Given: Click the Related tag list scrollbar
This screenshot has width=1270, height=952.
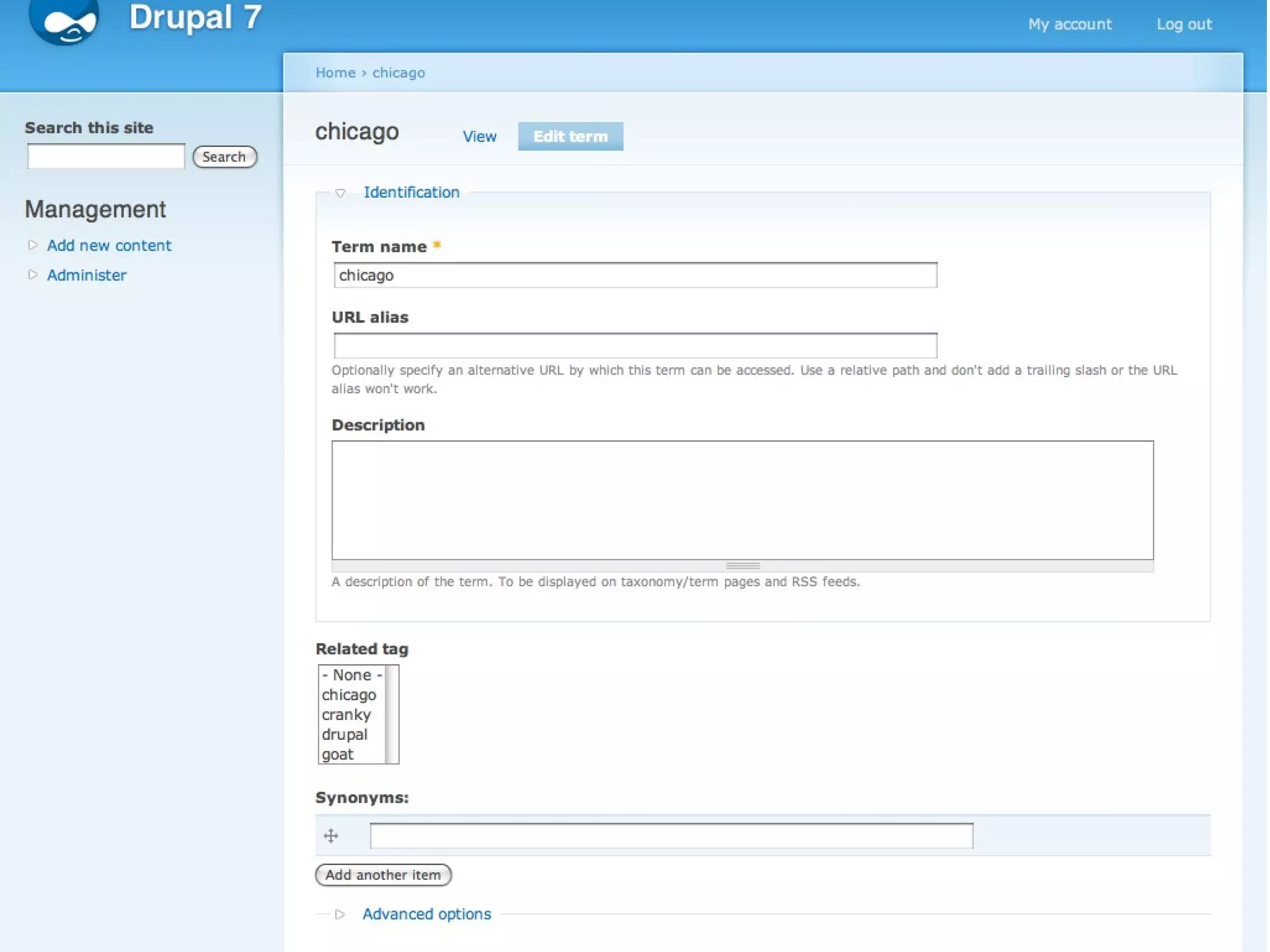Looking at the screenshot, I should pyautogui.click(x=391, y=714).
